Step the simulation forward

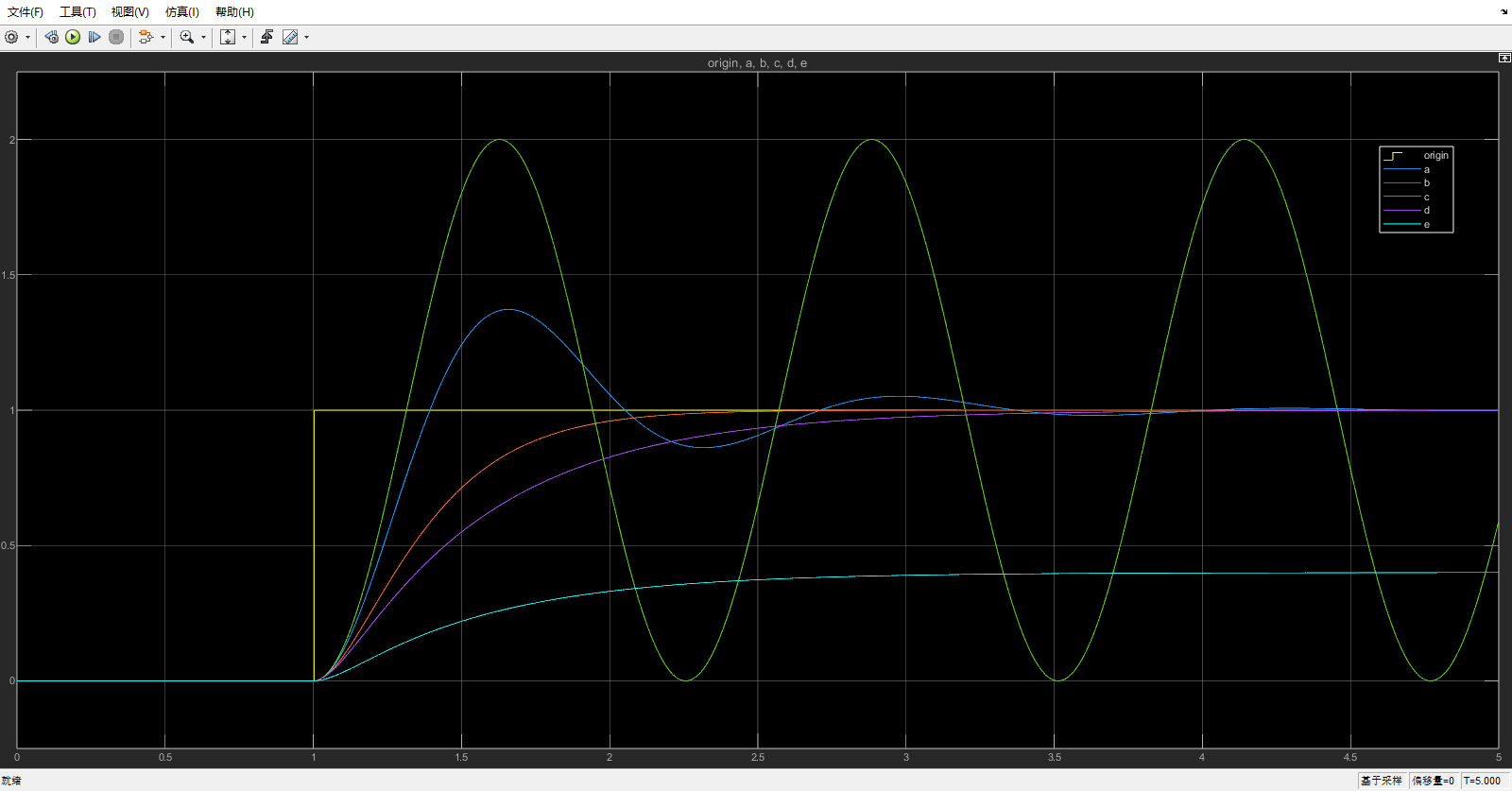pyautogui.click(x=94, y=37)
